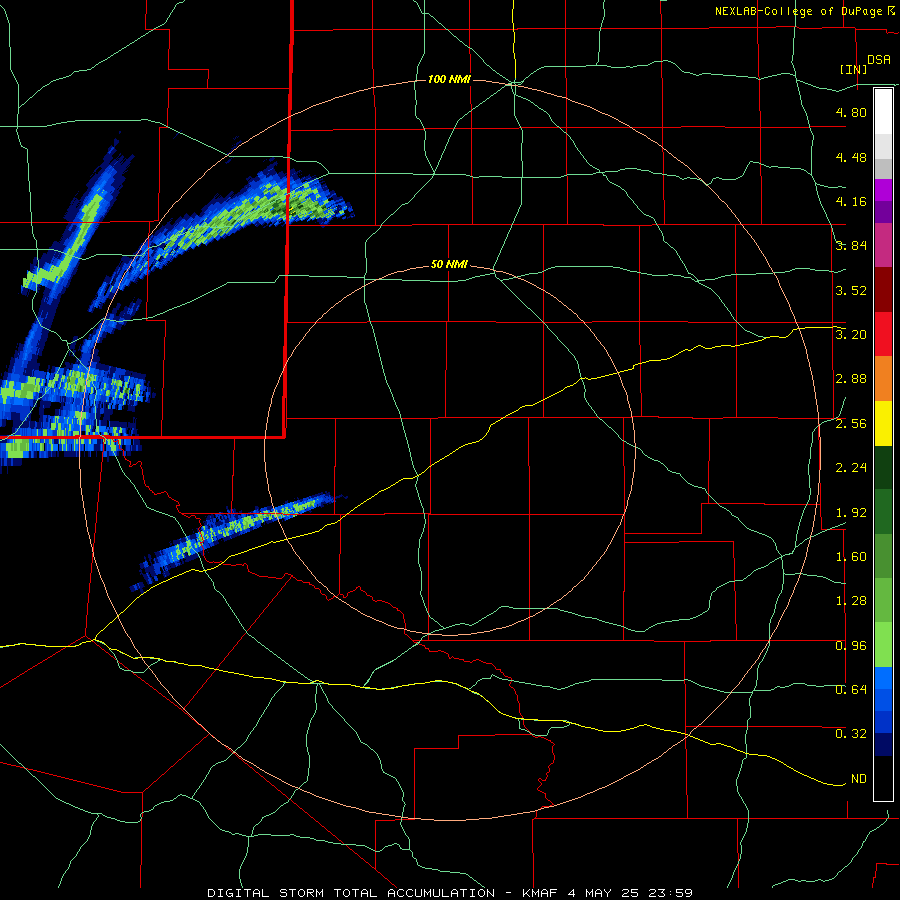Click the darkest green legend swatch
The image size is (900, 900).
click(883, 467)
